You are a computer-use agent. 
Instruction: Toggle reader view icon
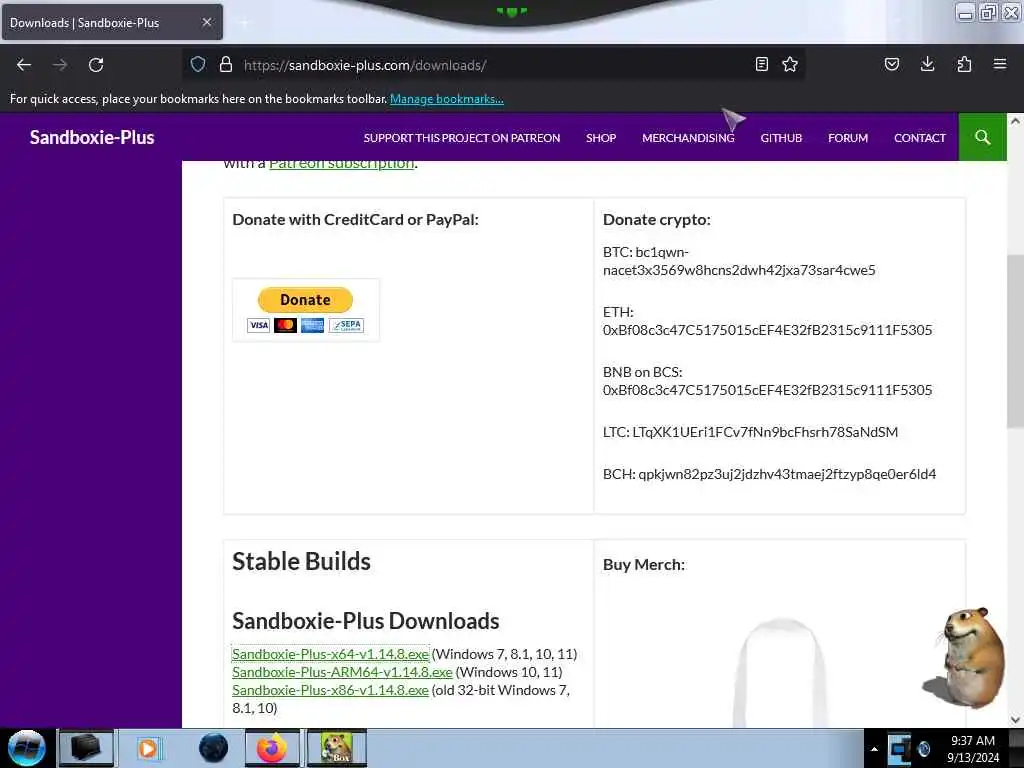pyautogui.click(x=761, y=64)
